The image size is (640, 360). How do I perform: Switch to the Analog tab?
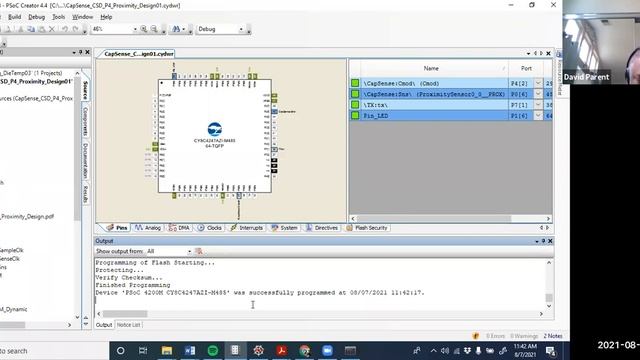(x=148, y=228)
